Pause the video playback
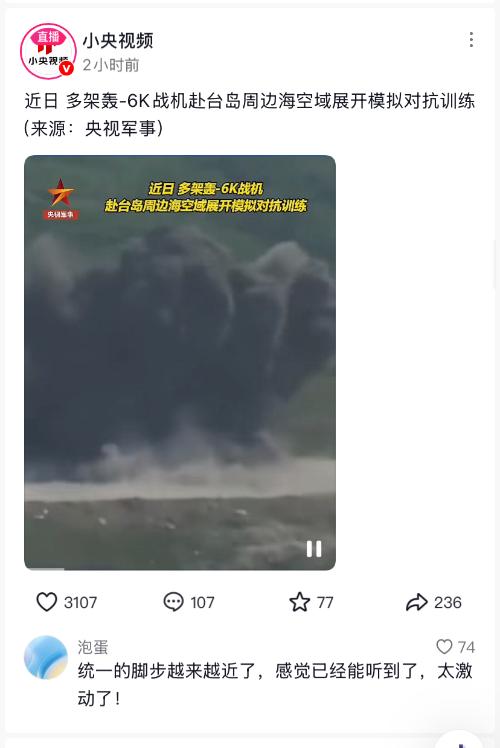Viewport: 500px width, 748px height. 314,549
